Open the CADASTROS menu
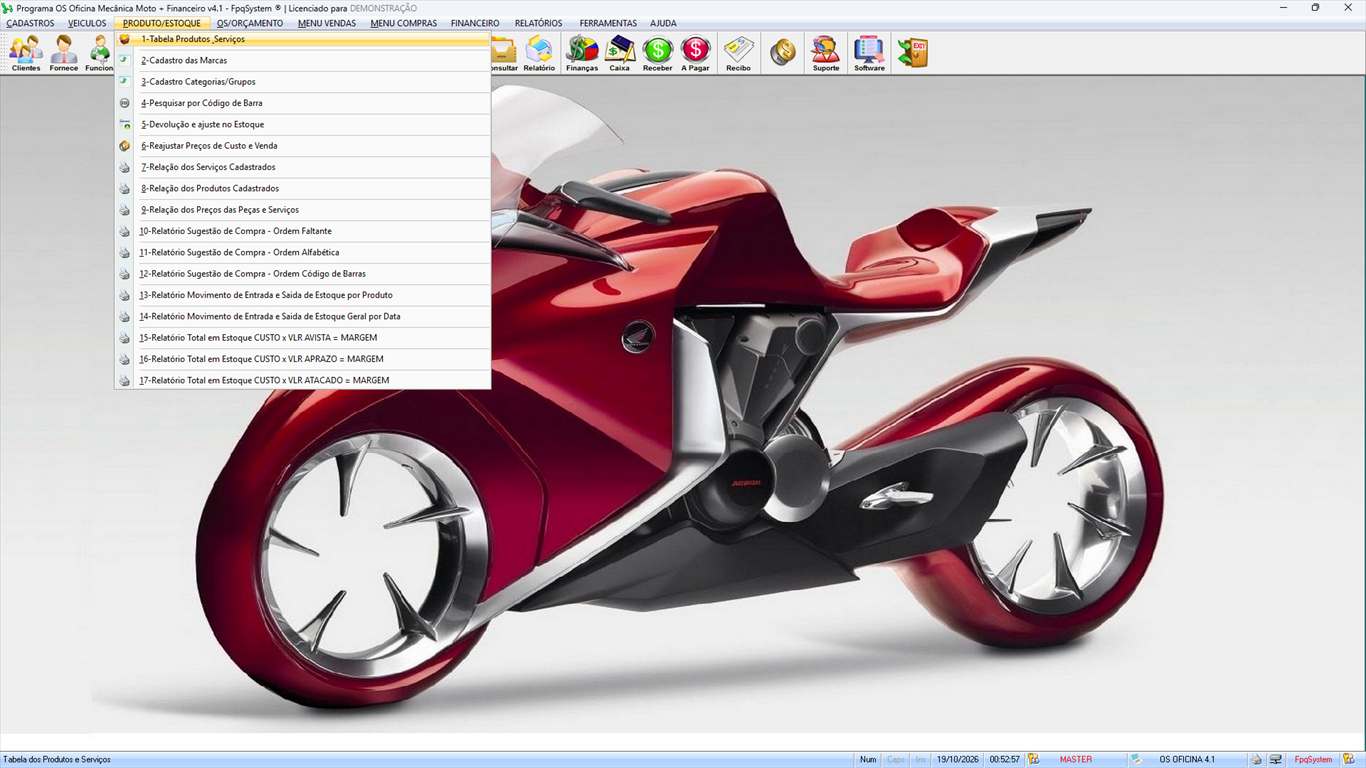 coord(30,23)
